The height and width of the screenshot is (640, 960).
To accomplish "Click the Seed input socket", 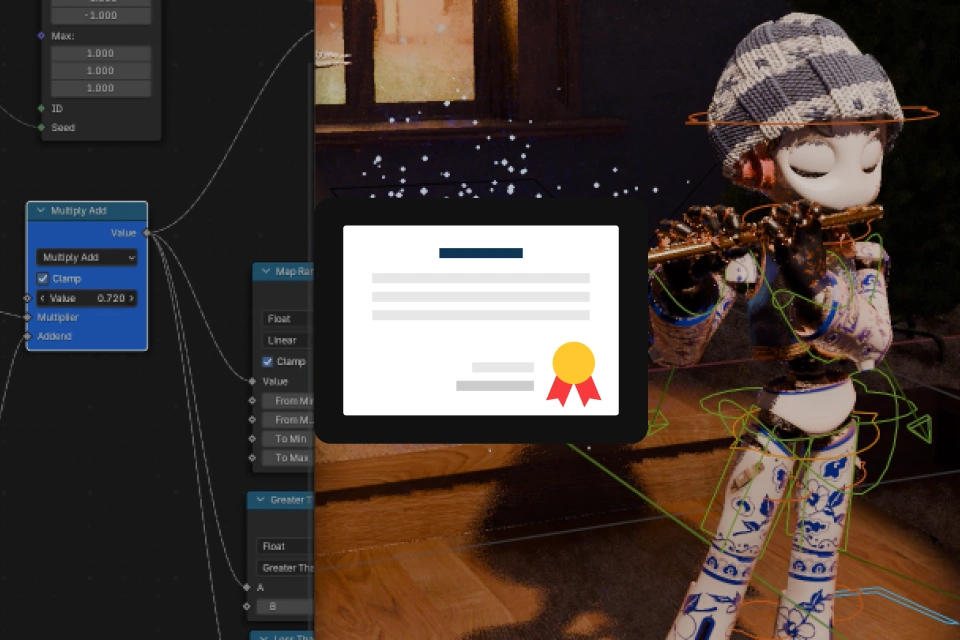I will [41, 127].
